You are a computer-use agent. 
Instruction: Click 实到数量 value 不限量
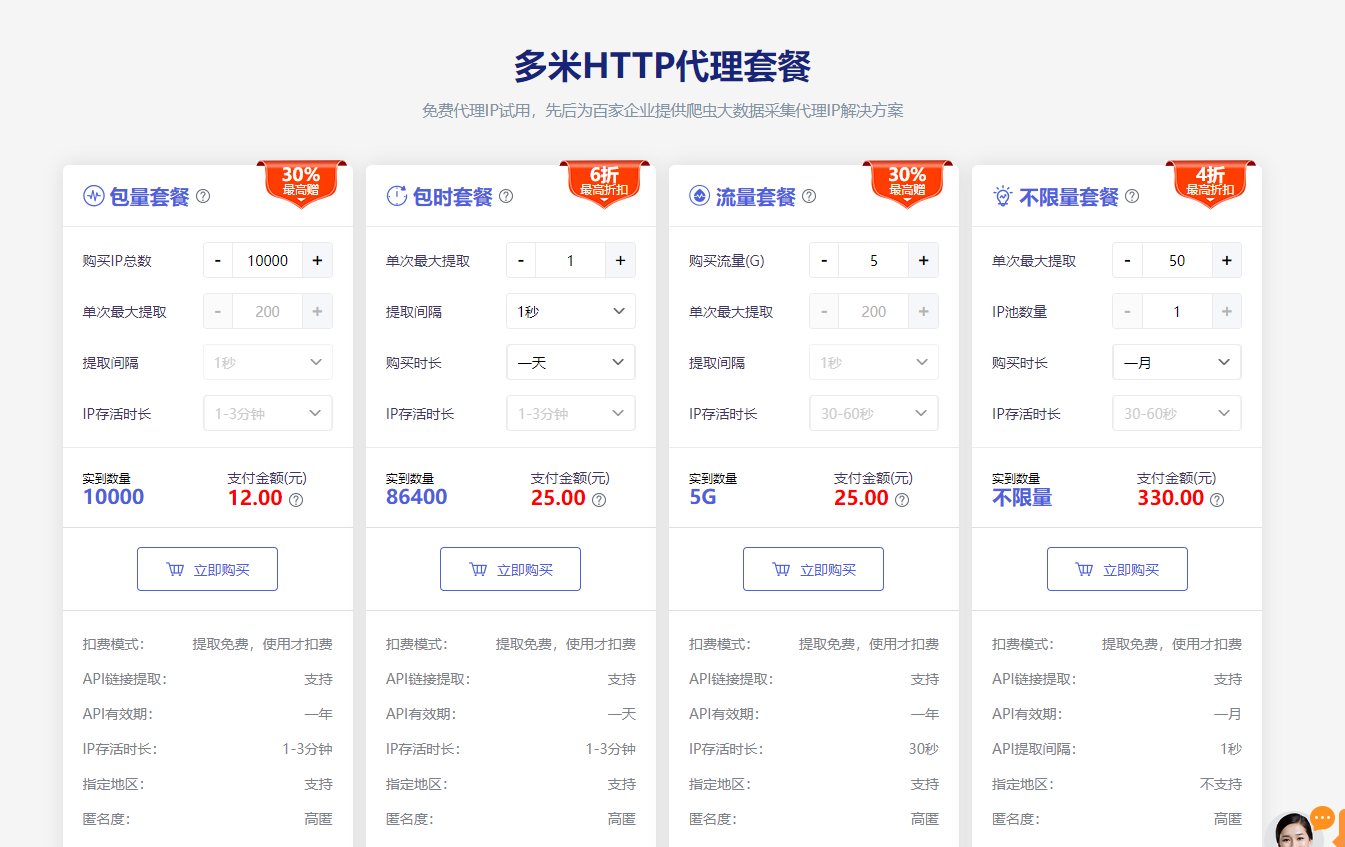pyautogui.click(x=1022, y=497)
